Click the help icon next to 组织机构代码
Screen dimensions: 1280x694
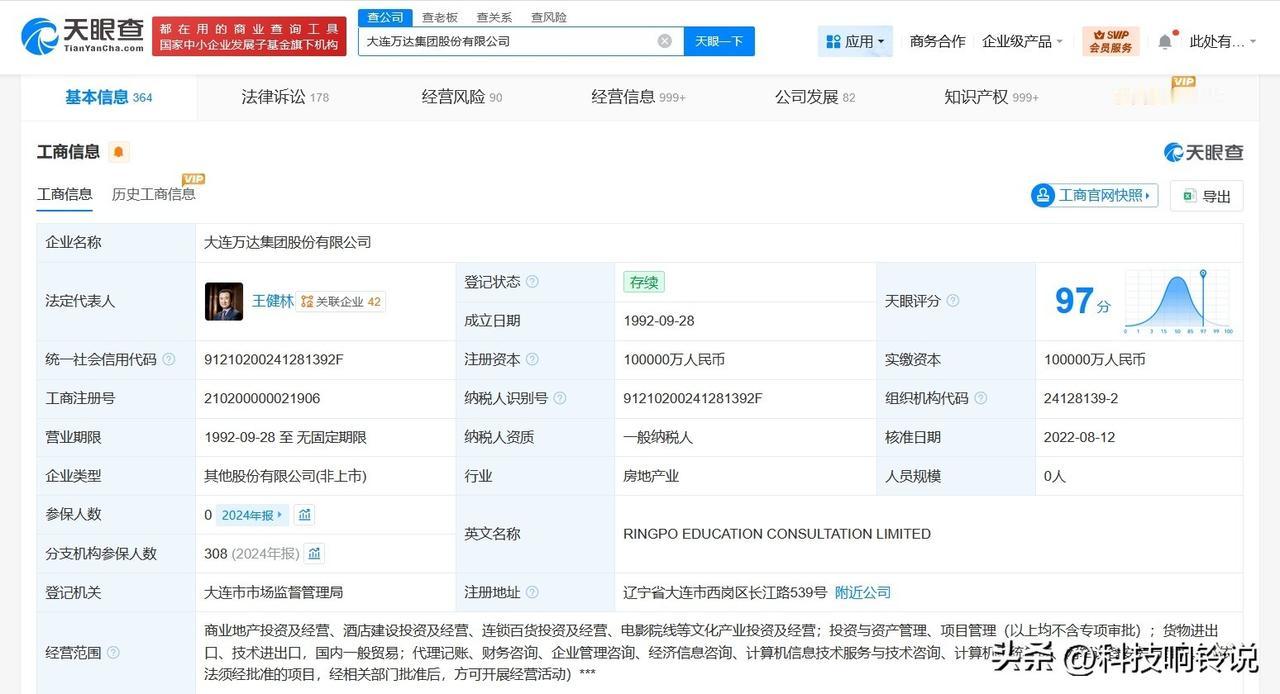[981, 398]
